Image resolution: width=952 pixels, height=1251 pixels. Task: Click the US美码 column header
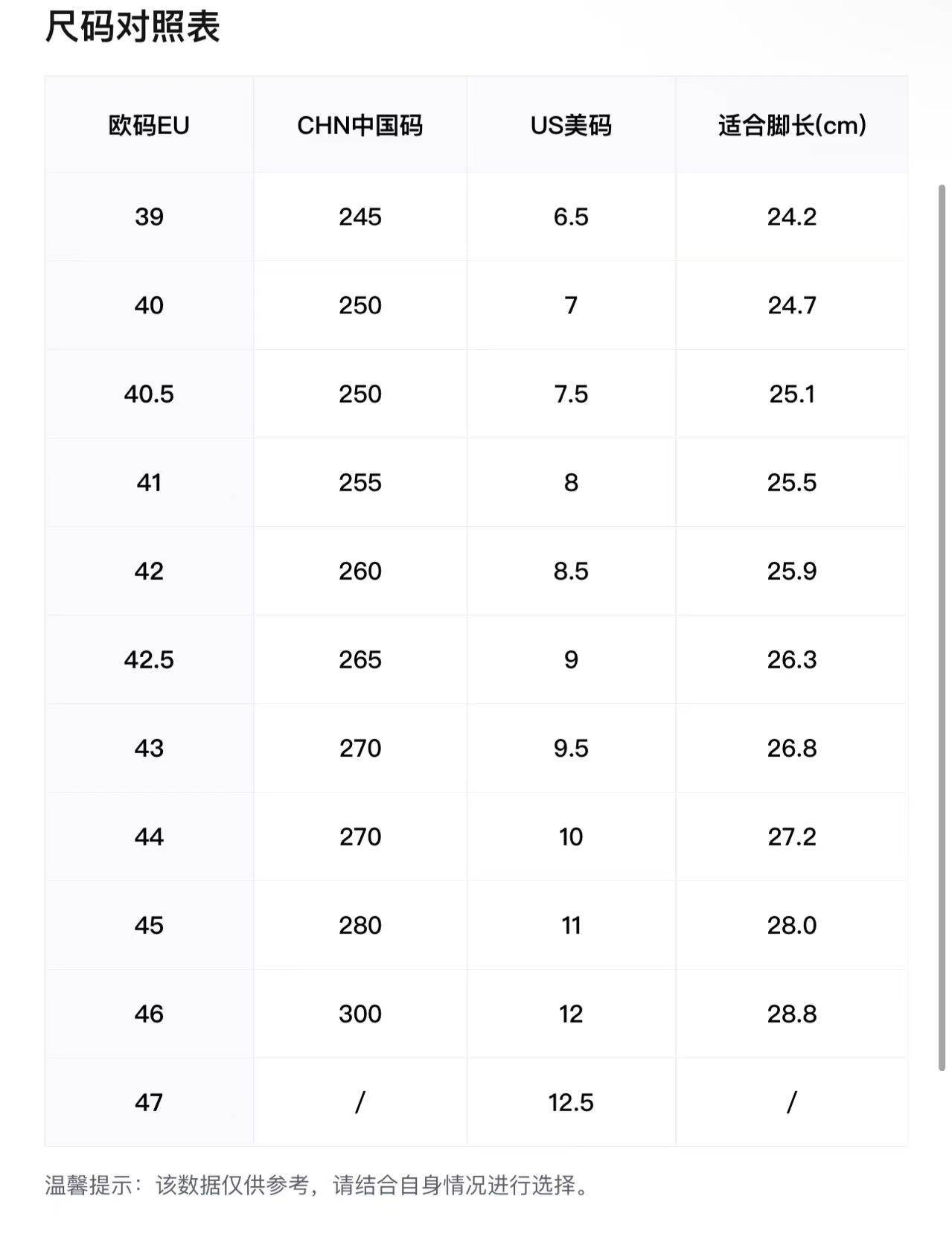click(x=571, y=125)
